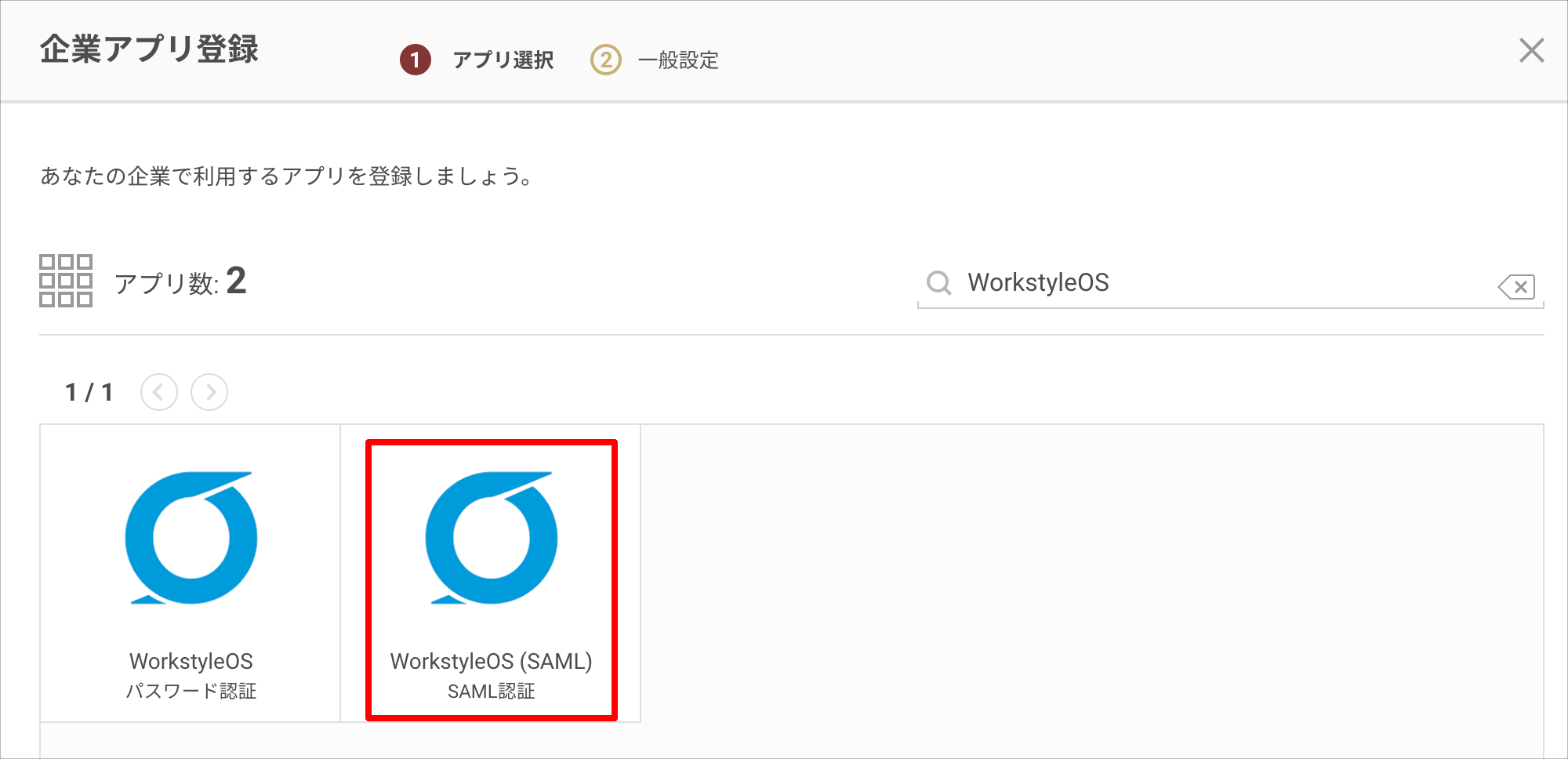The width and height of the screenshot is (1568, 759).
Task: Click the 1 / 1 page indicator
Action: 89,392
